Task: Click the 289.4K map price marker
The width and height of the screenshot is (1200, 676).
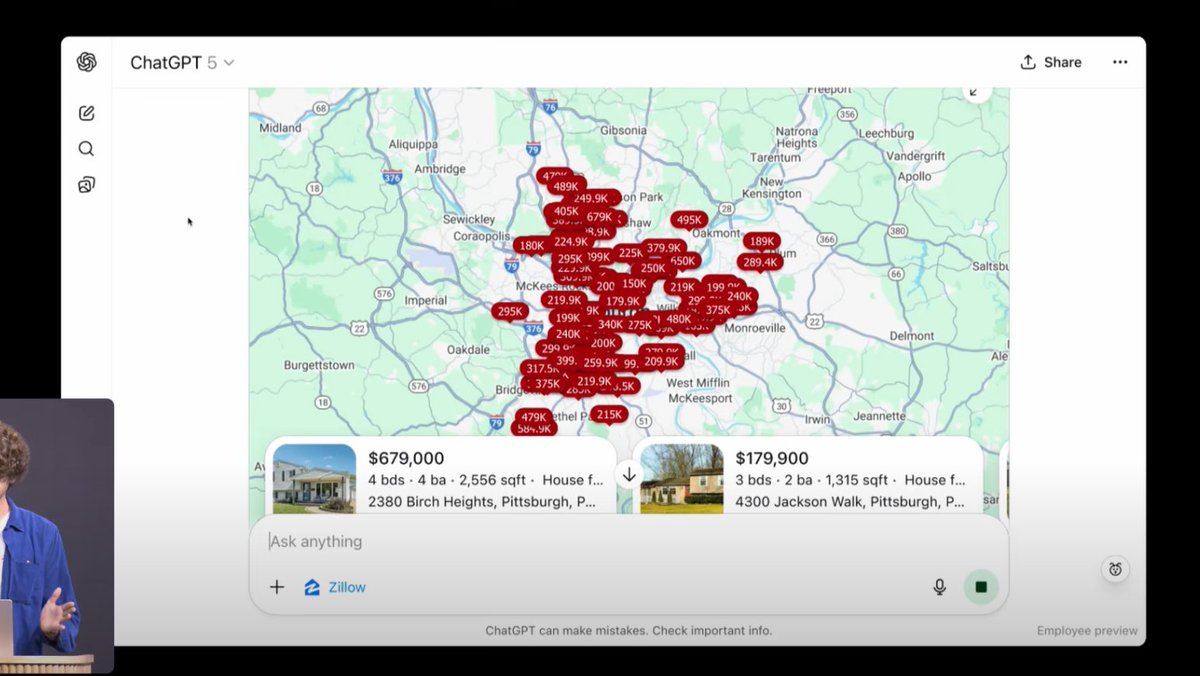Action: click(x=760, y=263)
